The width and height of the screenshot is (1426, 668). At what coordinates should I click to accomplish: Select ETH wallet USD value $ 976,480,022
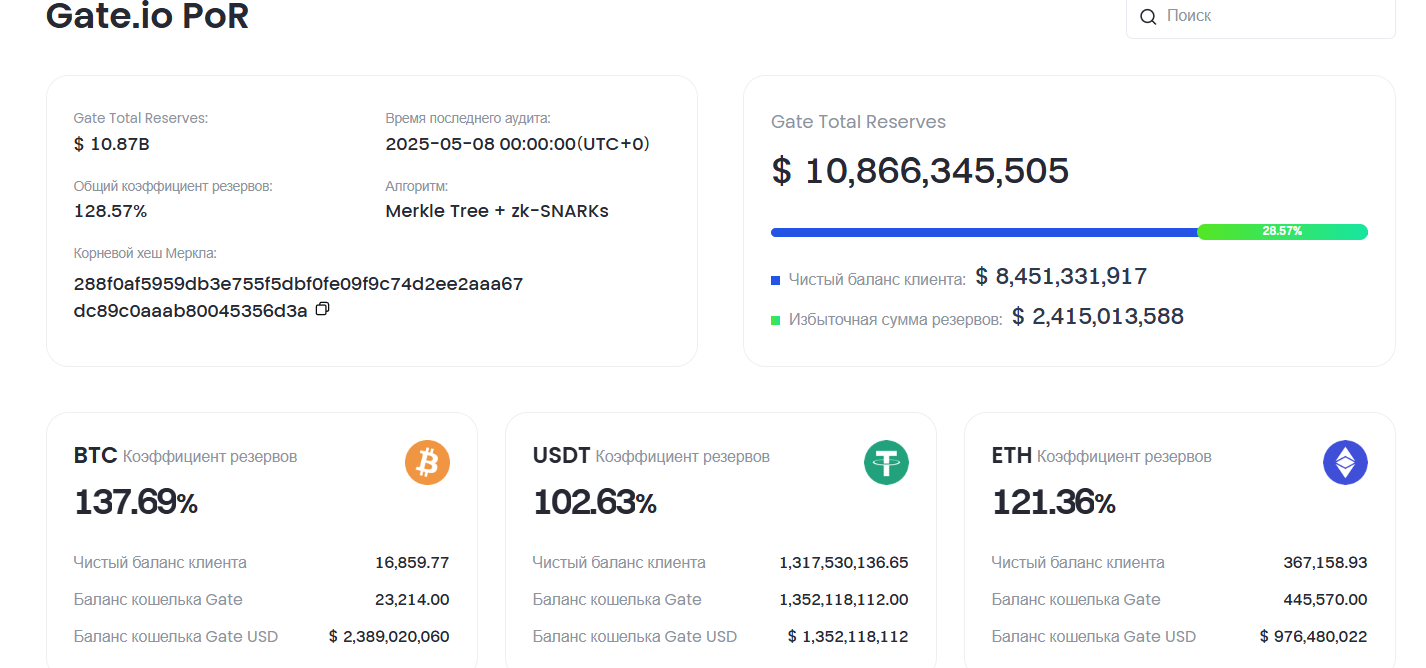click(x=1314, y=637)
